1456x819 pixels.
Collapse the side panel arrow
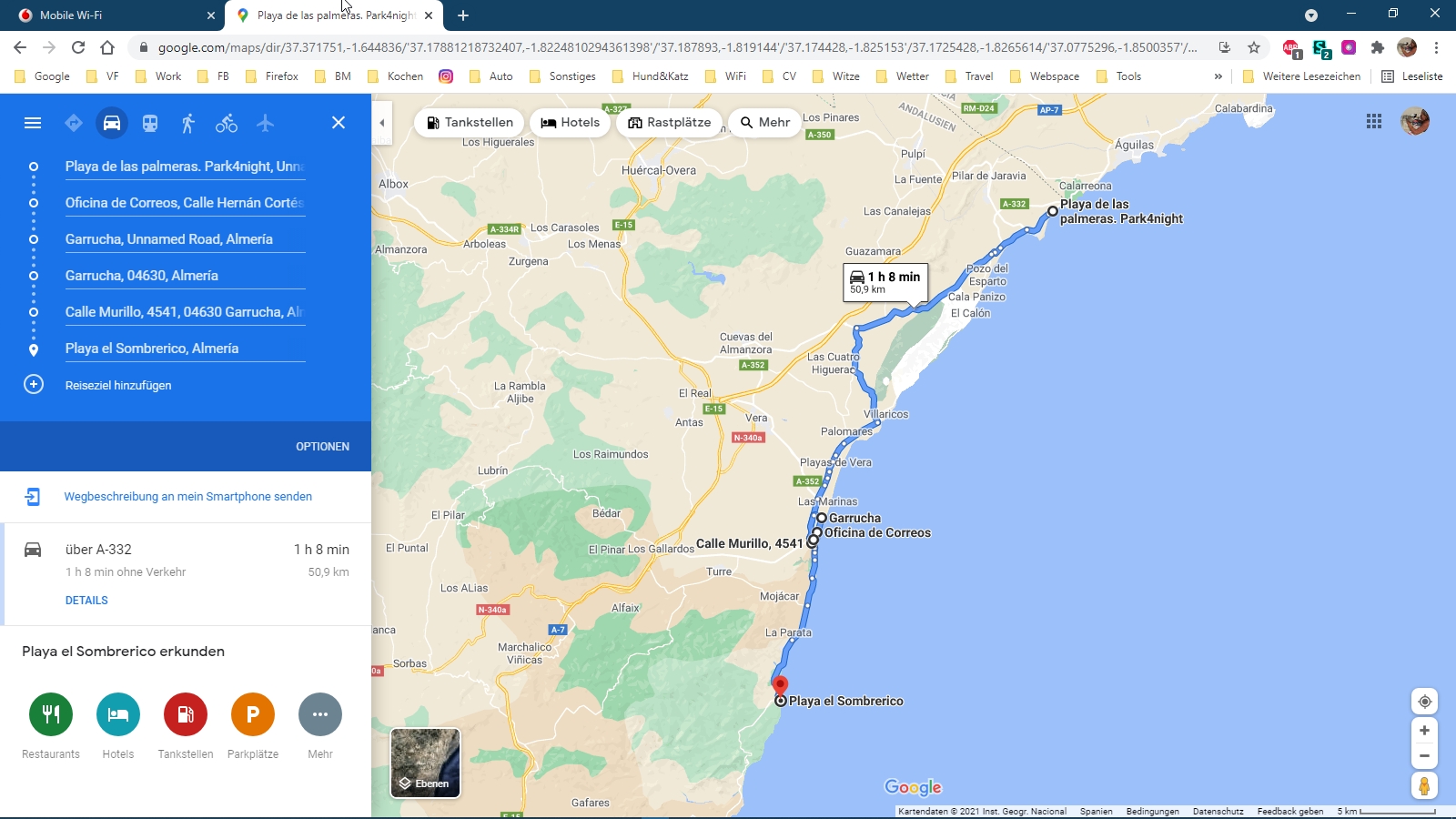point(382,123)
